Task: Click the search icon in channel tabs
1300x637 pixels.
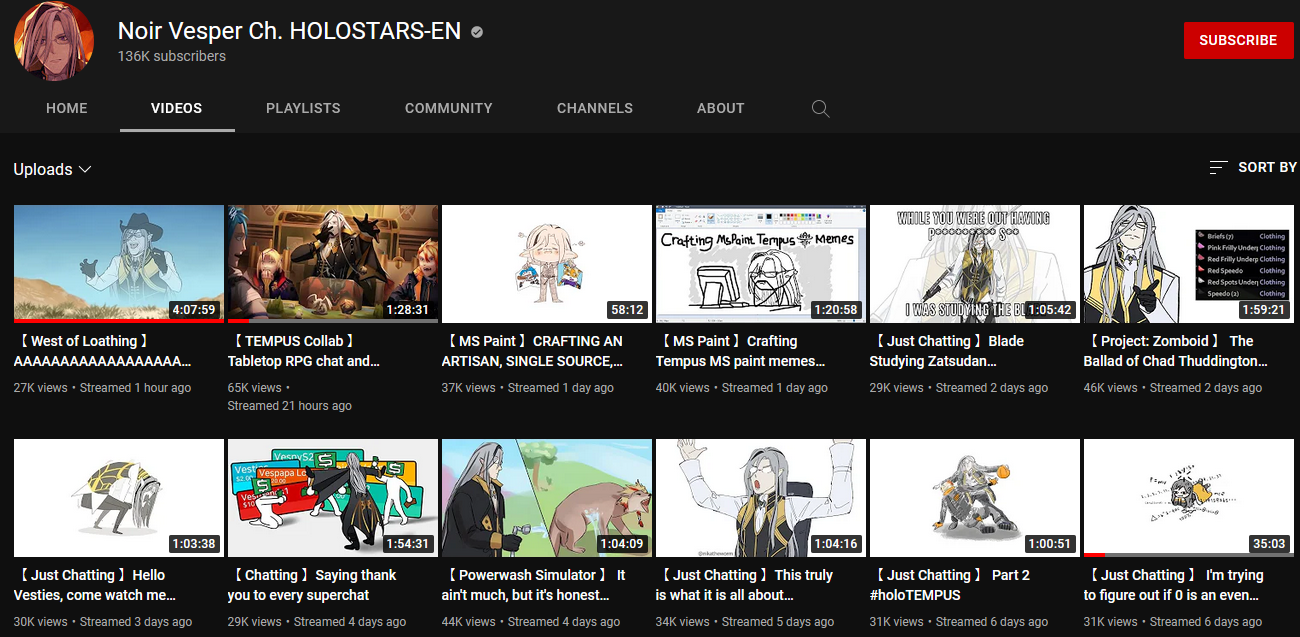Action: 821,108
